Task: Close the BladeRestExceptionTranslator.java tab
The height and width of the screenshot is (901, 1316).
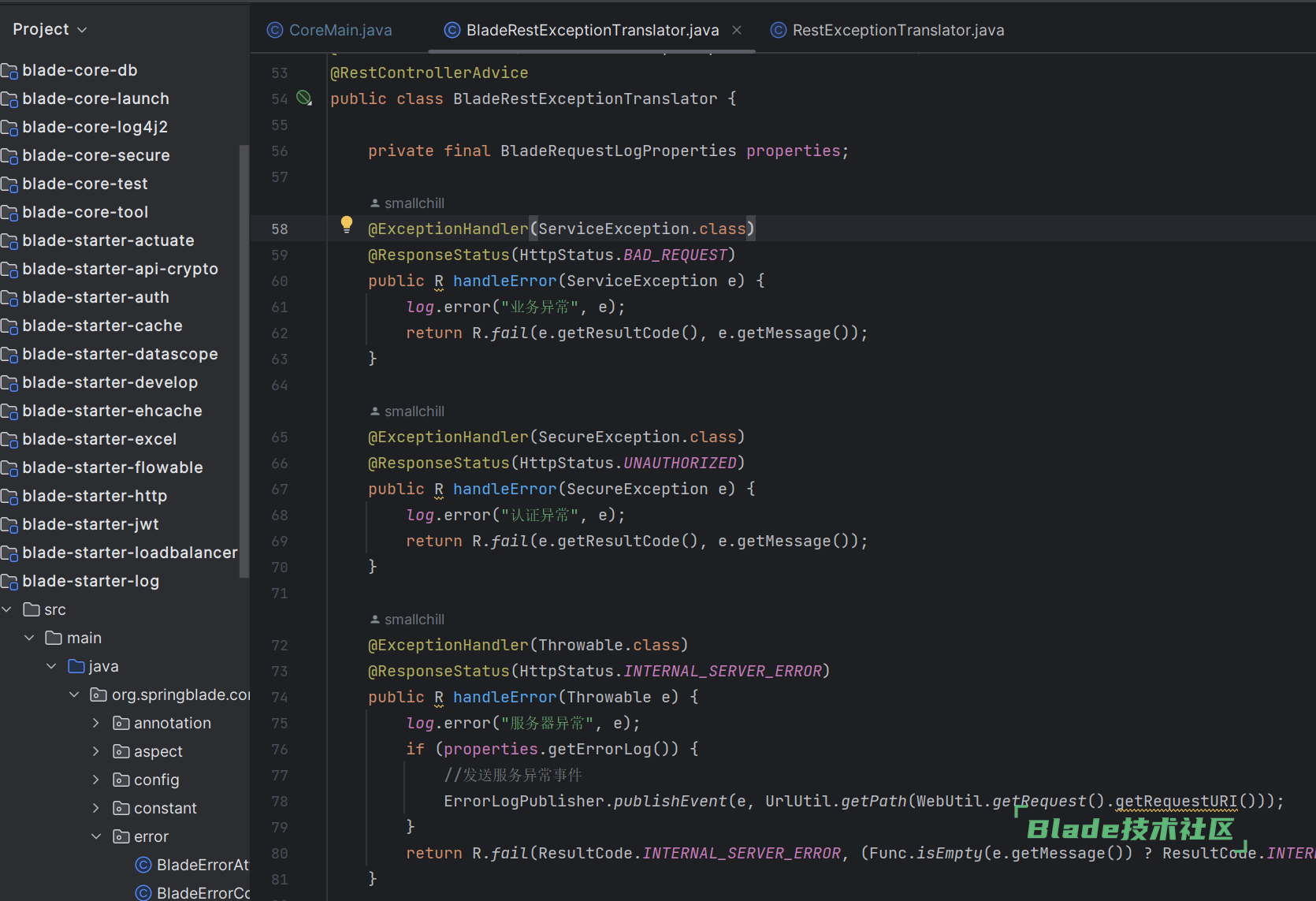Action: [x=737, y=30]
